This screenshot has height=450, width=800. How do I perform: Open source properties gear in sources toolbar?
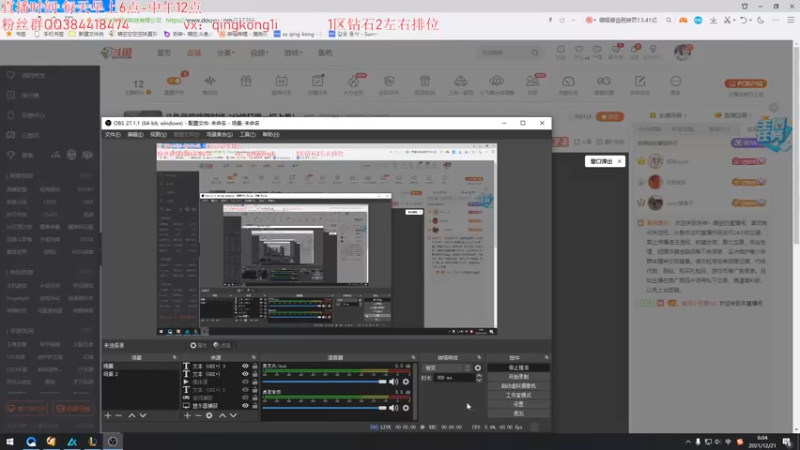209,416
